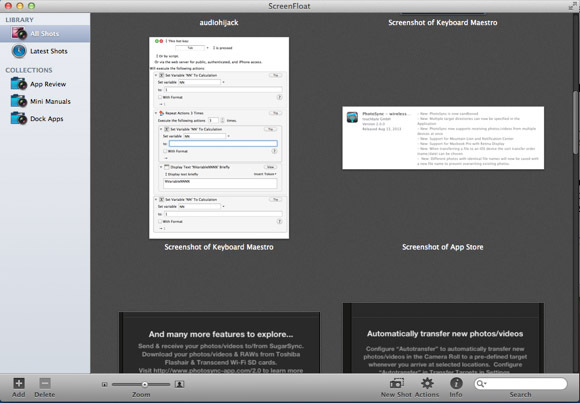Click the Dock Apps folder icon
The width and height of the screenshot is (580, 403).
coord(19,118)
